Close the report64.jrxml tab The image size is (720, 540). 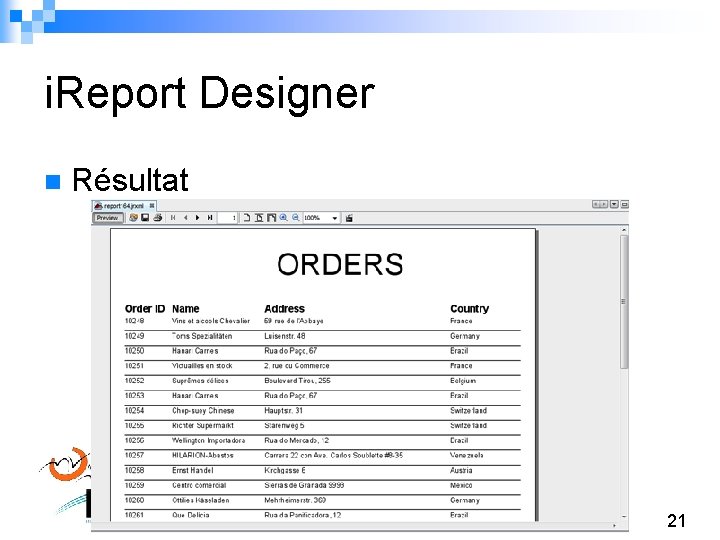152,206
